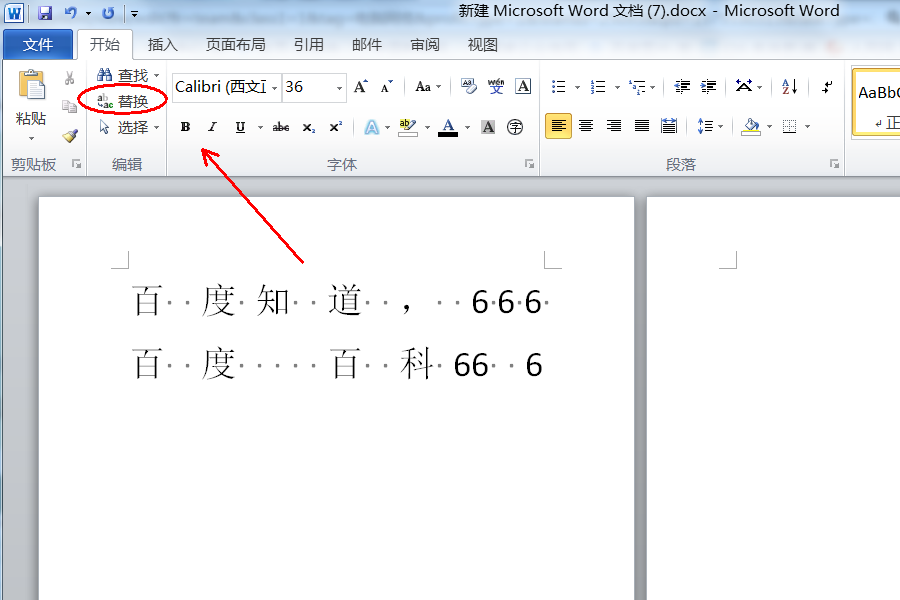Justify the paragraph text

click(642, 126)
